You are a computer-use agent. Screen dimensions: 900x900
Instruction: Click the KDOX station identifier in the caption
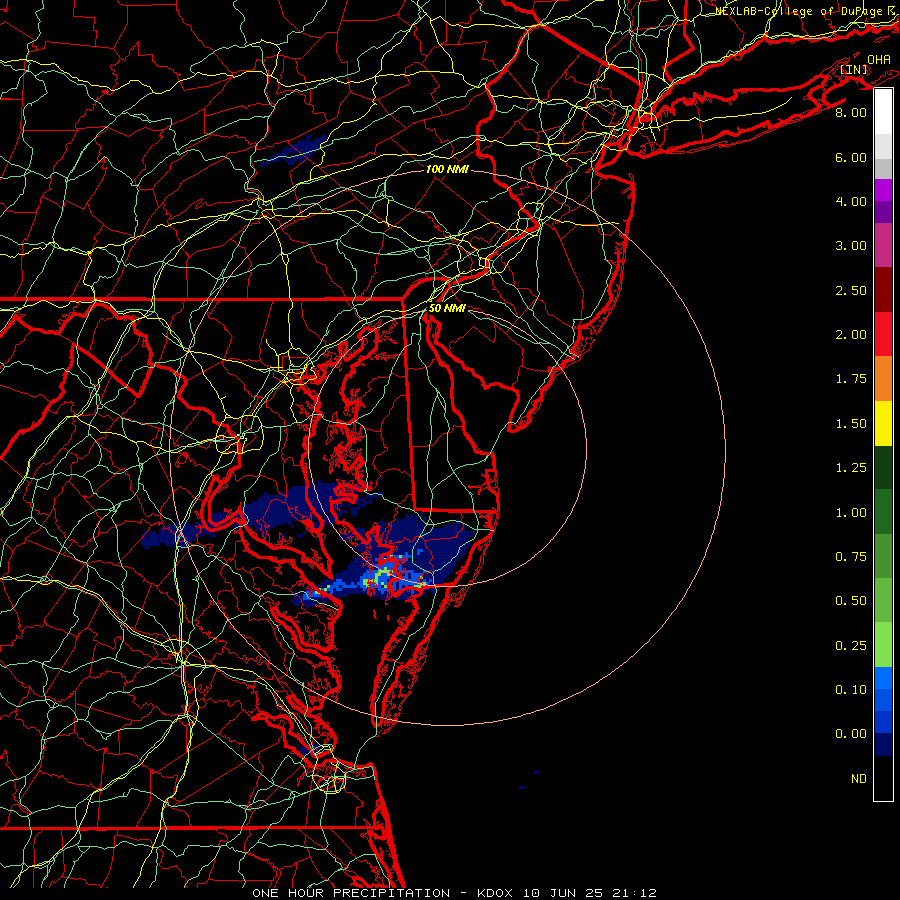(497, 893)
